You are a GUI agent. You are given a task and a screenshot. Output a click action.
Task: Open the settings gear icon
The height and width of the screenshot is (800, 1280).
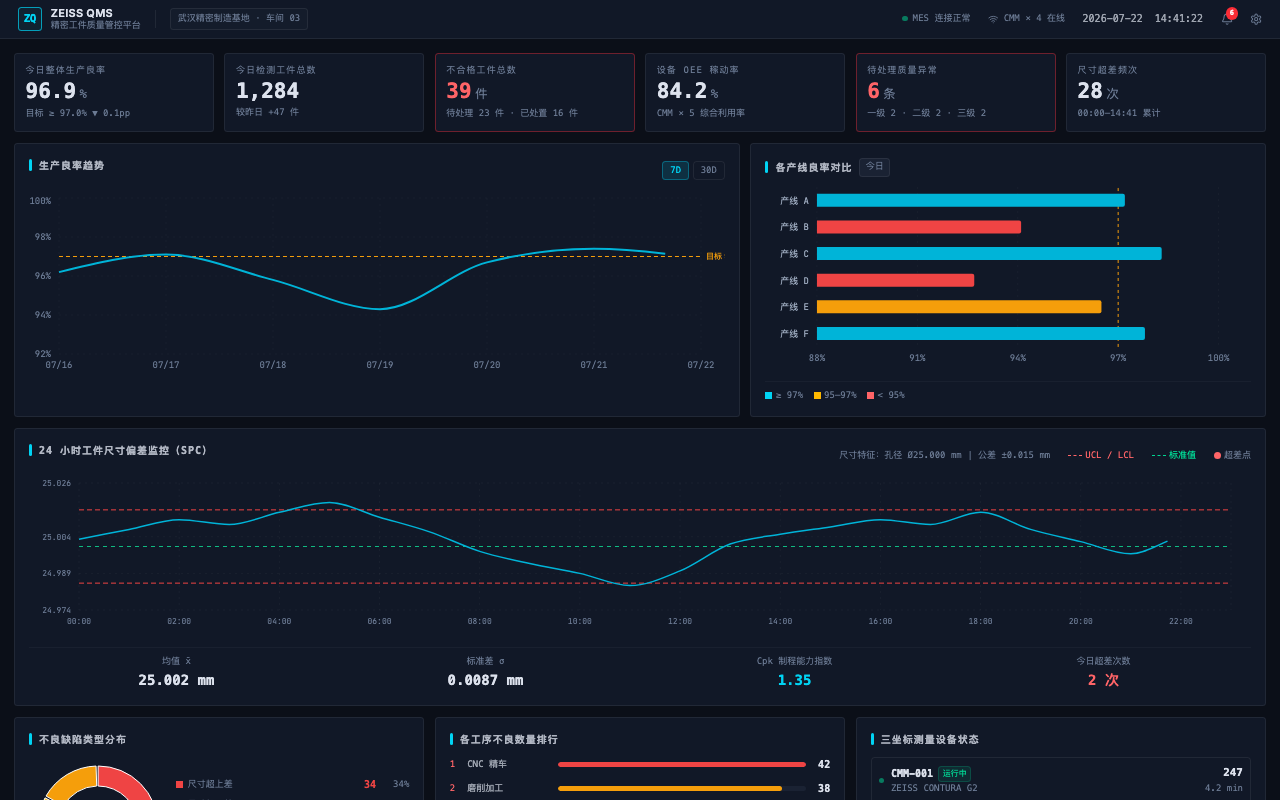point(1256,19)
